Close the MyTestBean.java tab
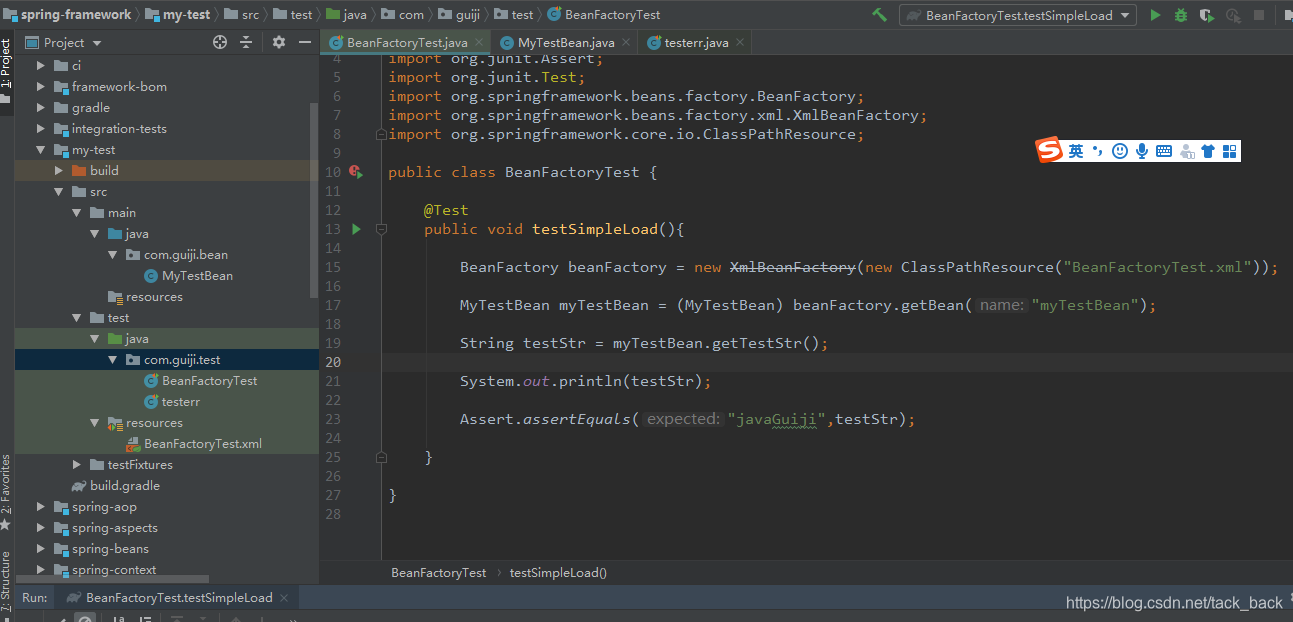This screenshot has width=1293, height=622. pyautogui.click(x=626, y=43)
